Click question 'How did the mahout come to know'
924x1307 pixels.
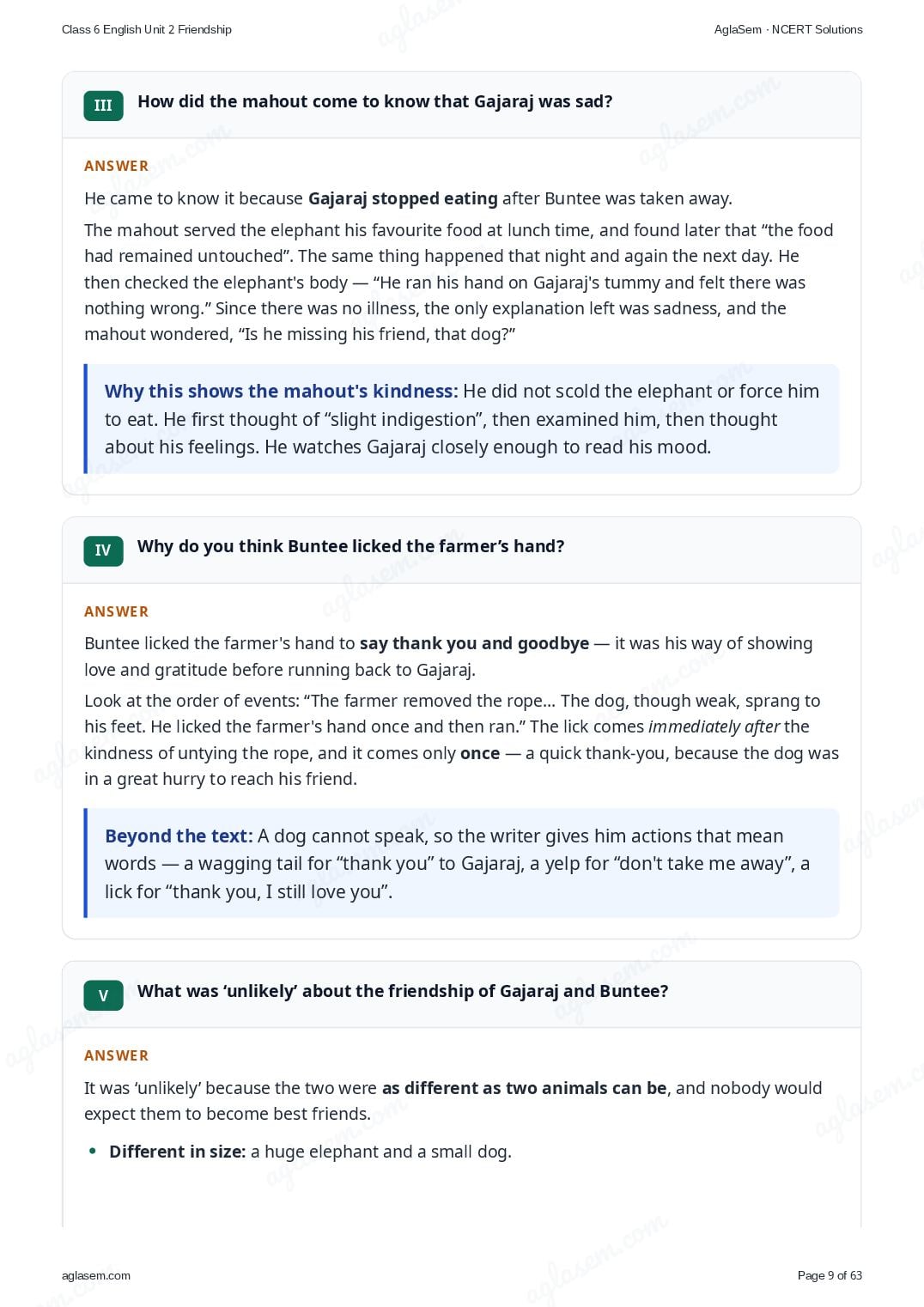pos(375,101)
